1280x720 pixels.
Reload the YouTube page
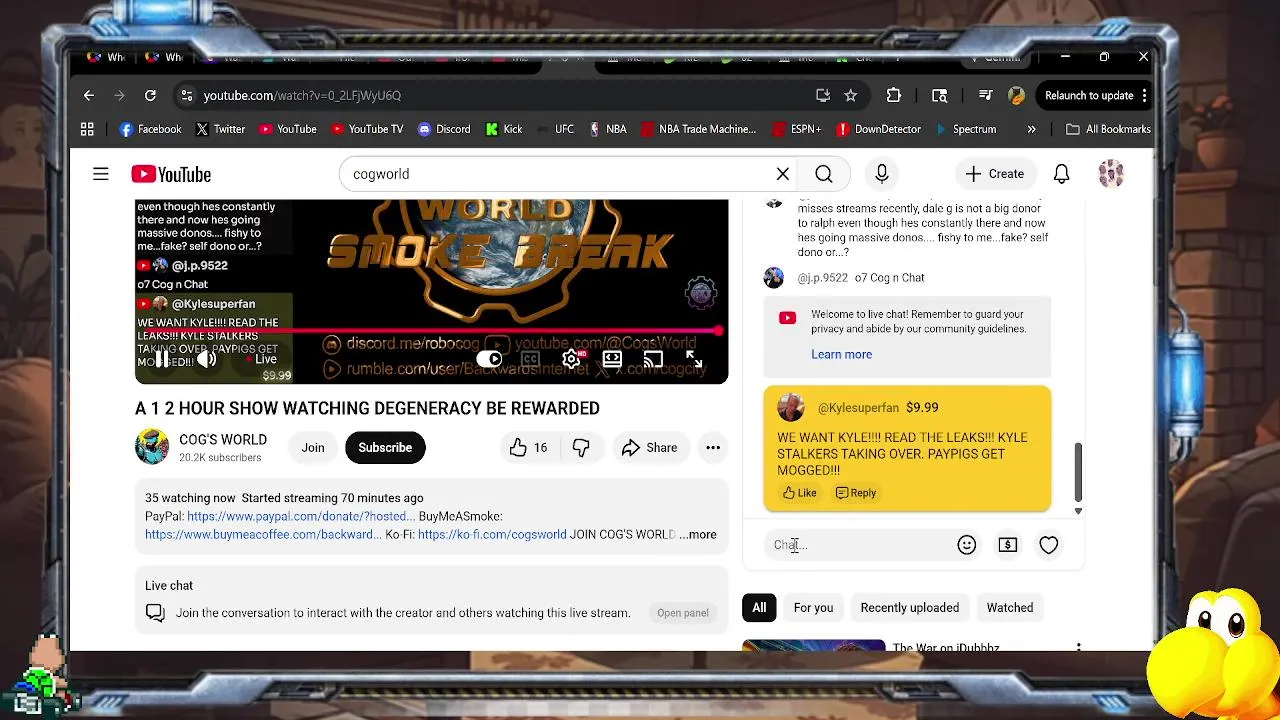[x=150, y=95]
